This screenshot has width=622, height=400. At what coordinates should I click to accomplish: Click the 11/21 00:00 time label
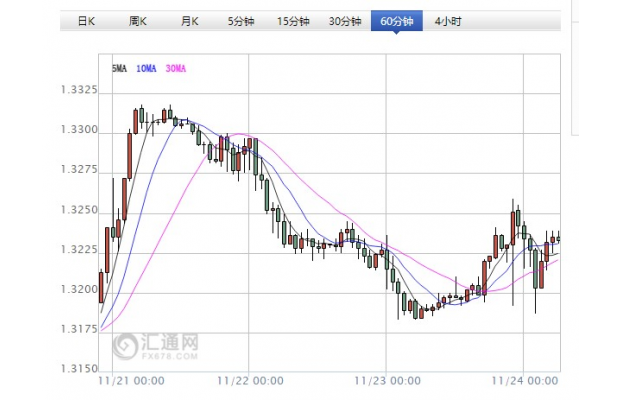coord(131,381)
